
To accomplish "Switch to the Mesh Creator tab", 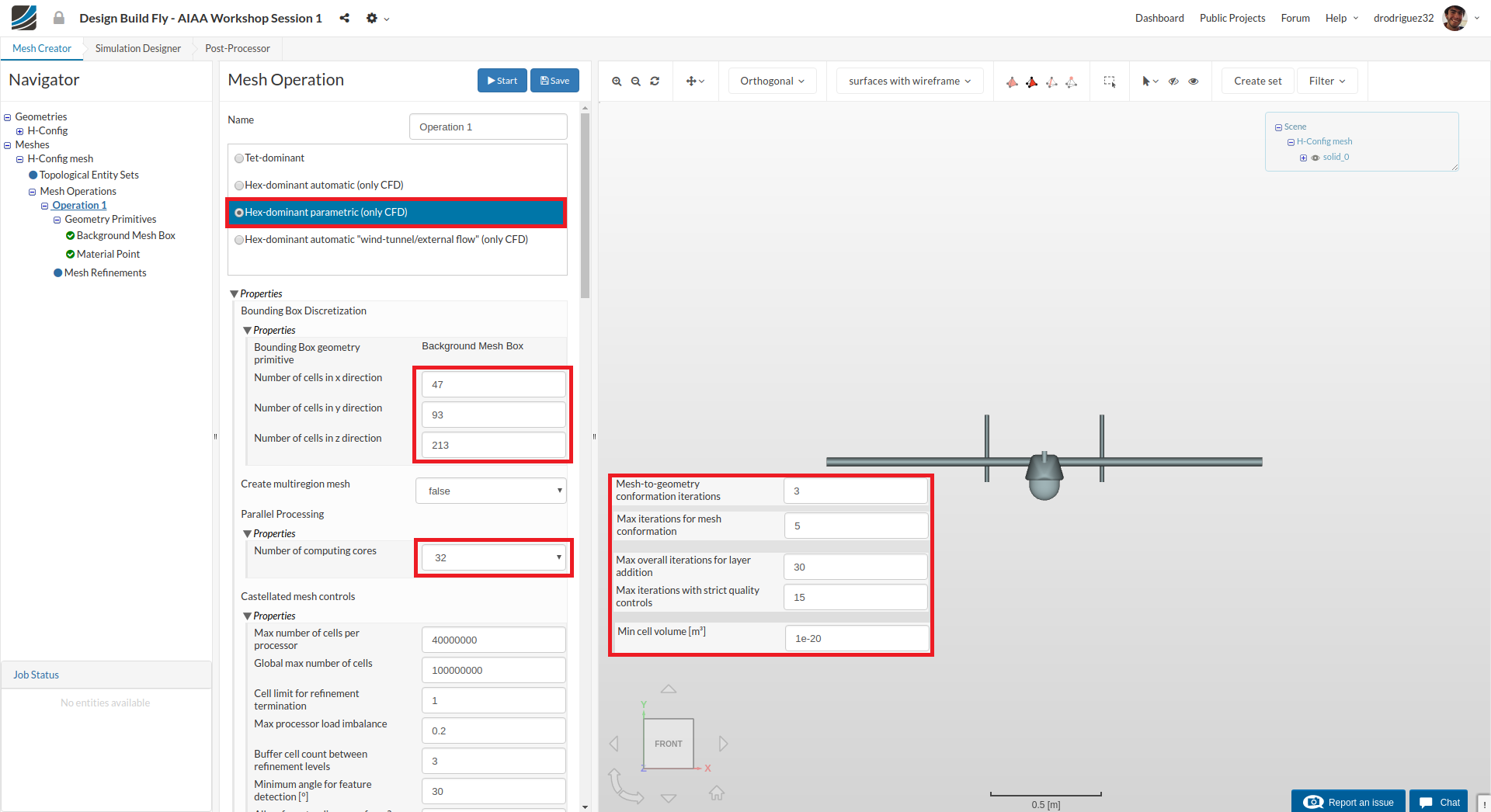I will [42, 48].
